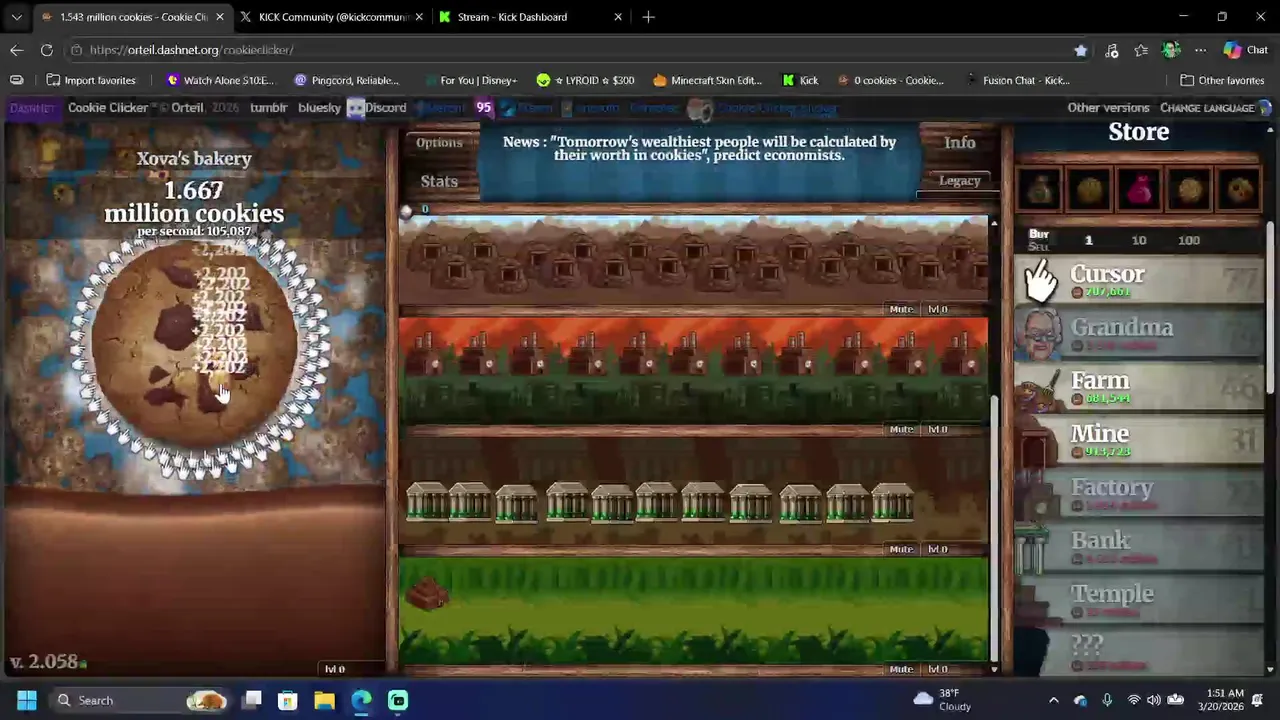1280x720 pixels.
Task: Buy the fourth store upgrade cookie icon
Action: (1189, 189)
